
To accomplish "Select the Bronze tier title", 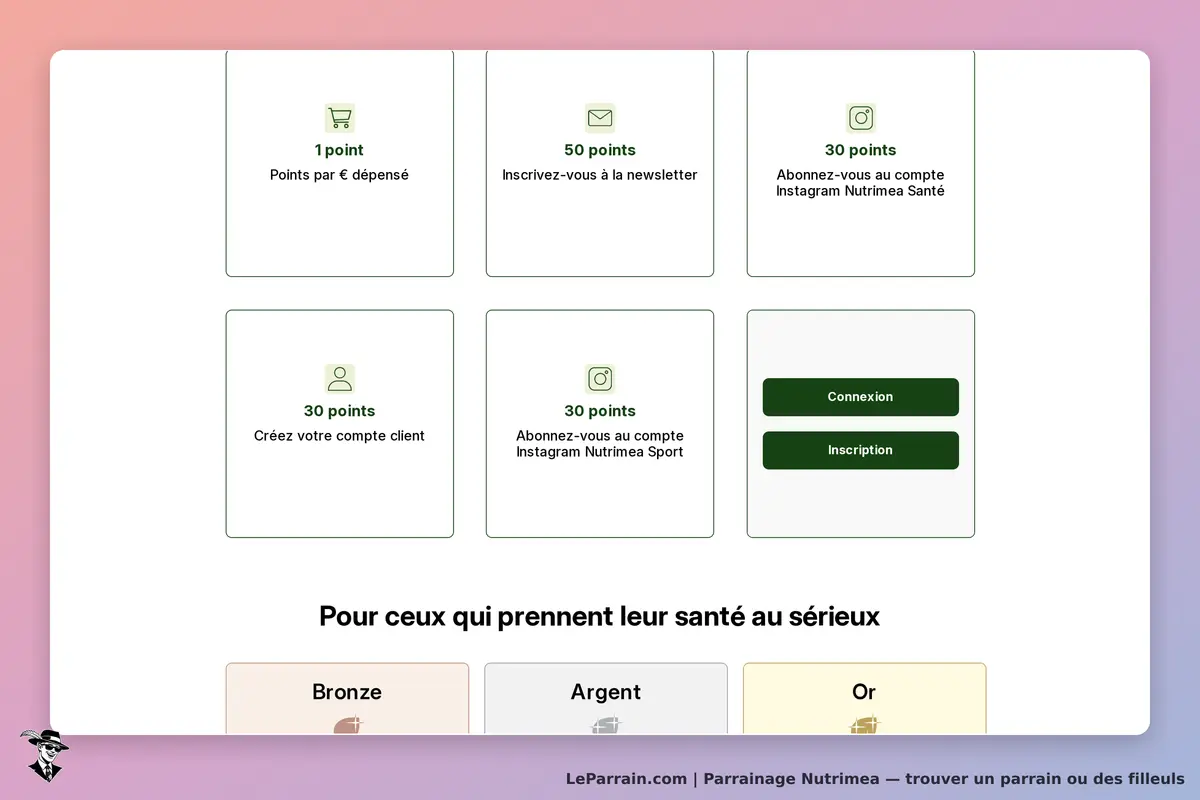I will pos(347,692).
